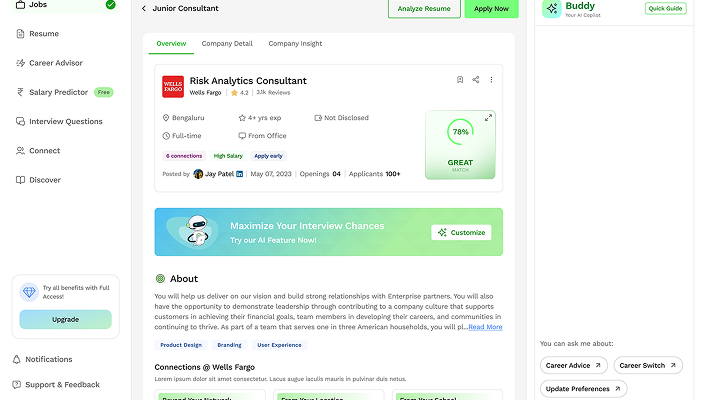
Task: Click the Apply Now button
Action: click(x=491, y=9)
